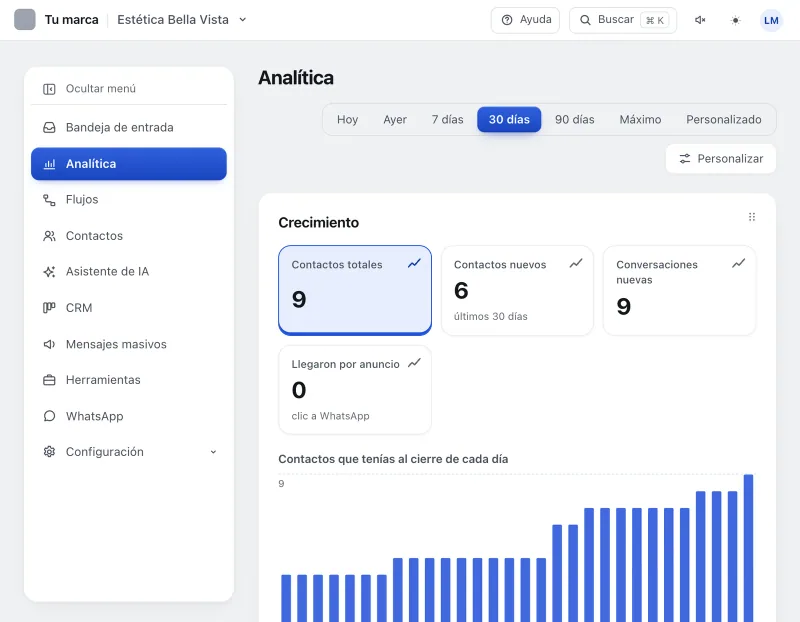The width and height of the screenshot is (800, 622).
Task: Click the Buscar search field
Action: point(622,20)
